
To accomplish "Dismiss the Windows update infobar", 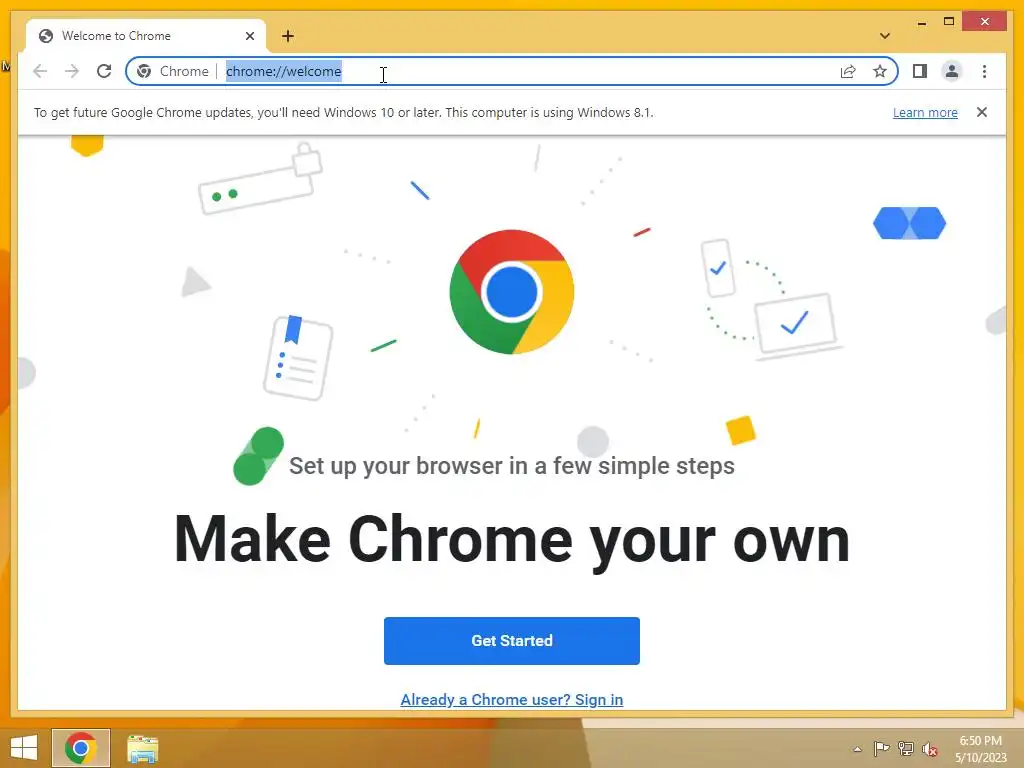I will [982, 112].
